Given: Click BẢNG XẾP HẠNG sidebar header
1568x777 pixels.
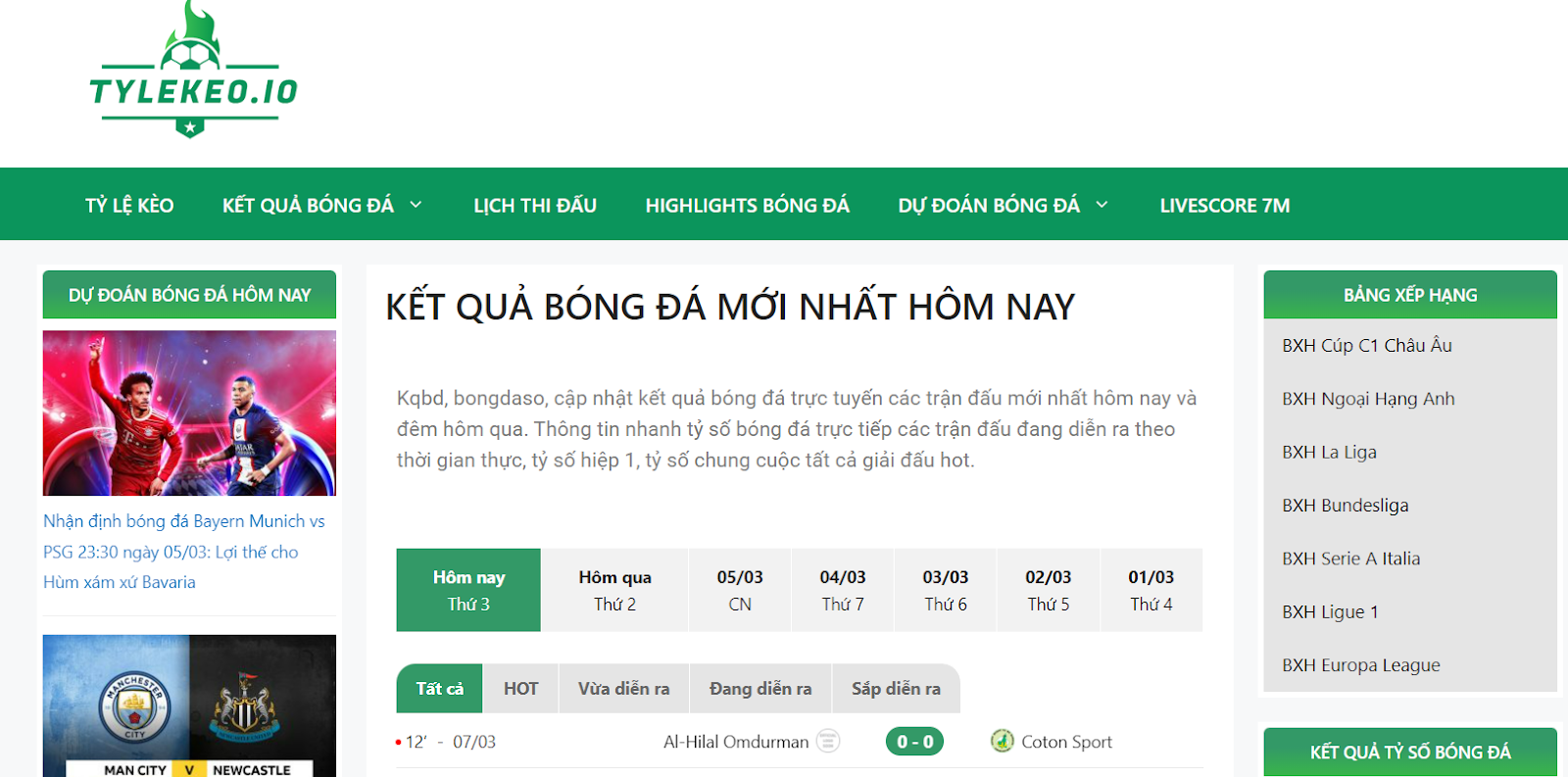Looking at the screenshot, I should pos(1410,295).
